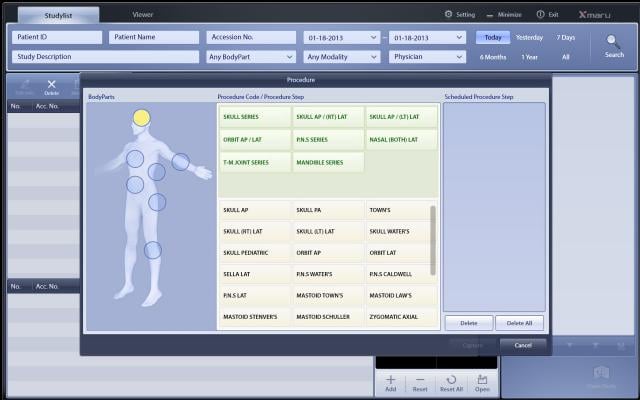Click the Reset All circular arrow icon
The width and height of the screenshot is (640, 400).
pyautogui.click(x=452, y=380)
